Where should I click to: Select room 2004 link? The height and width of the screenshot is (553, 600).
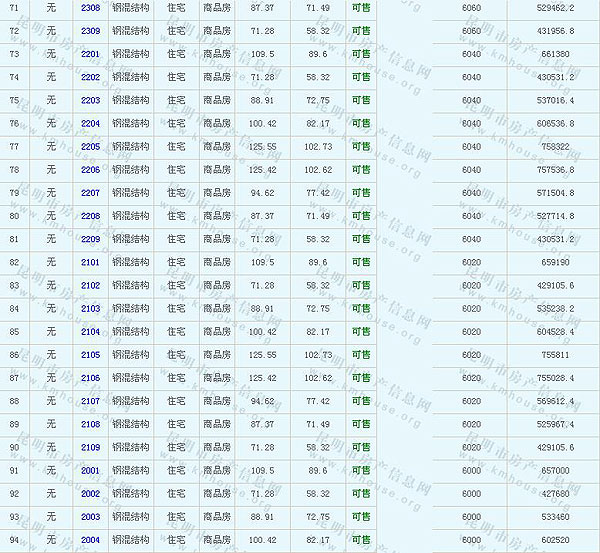(90, 540)
